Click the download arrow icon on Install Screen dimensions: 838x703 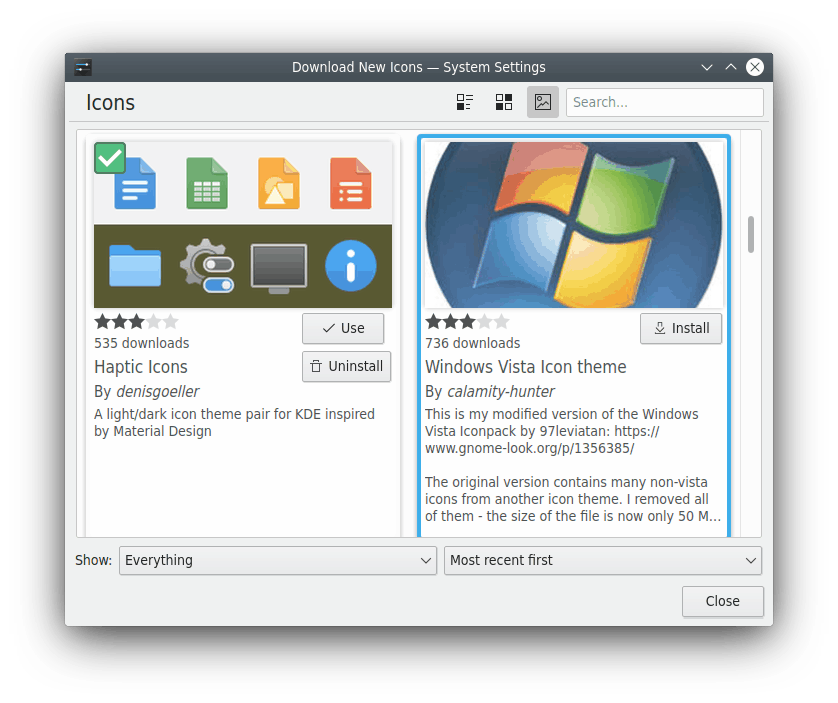coord(660,328)
